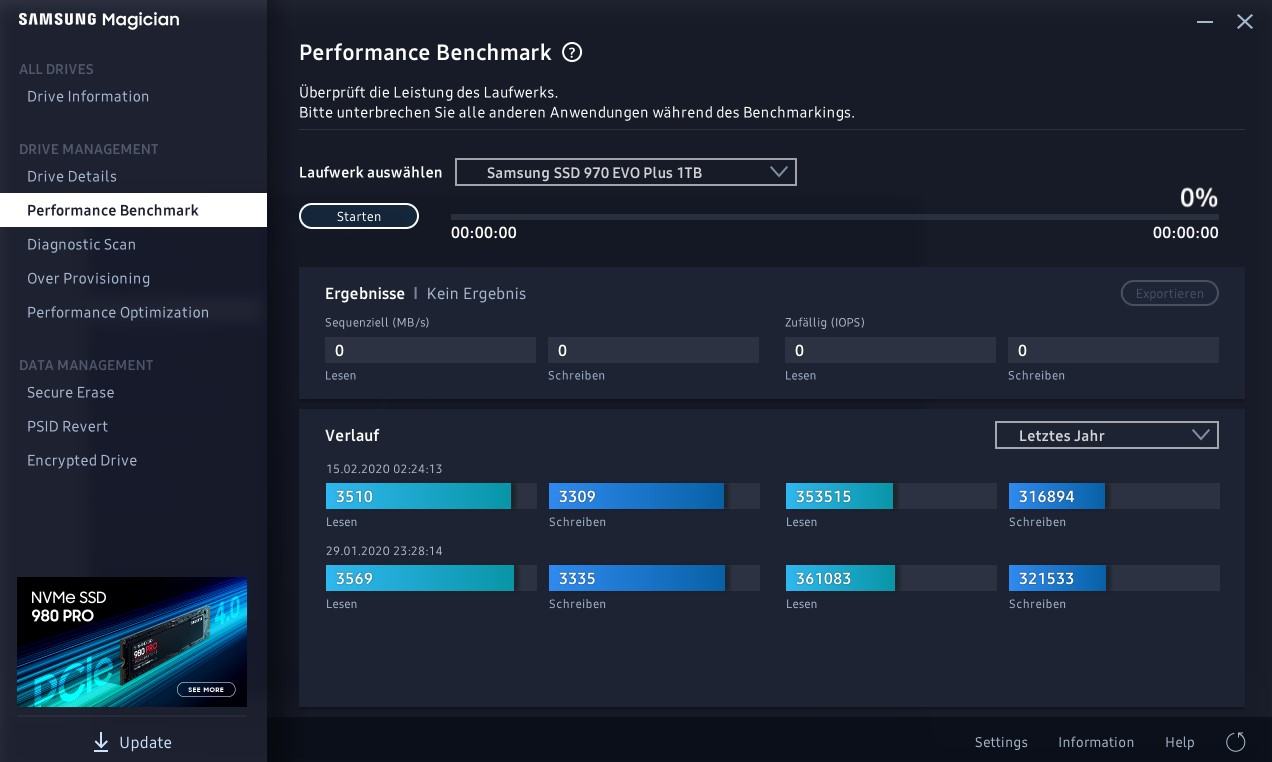Open Information from footer
Image resolution: width=1272 pixels, height=762 pixels.
pyautogui.click(x=1096, y=742)
